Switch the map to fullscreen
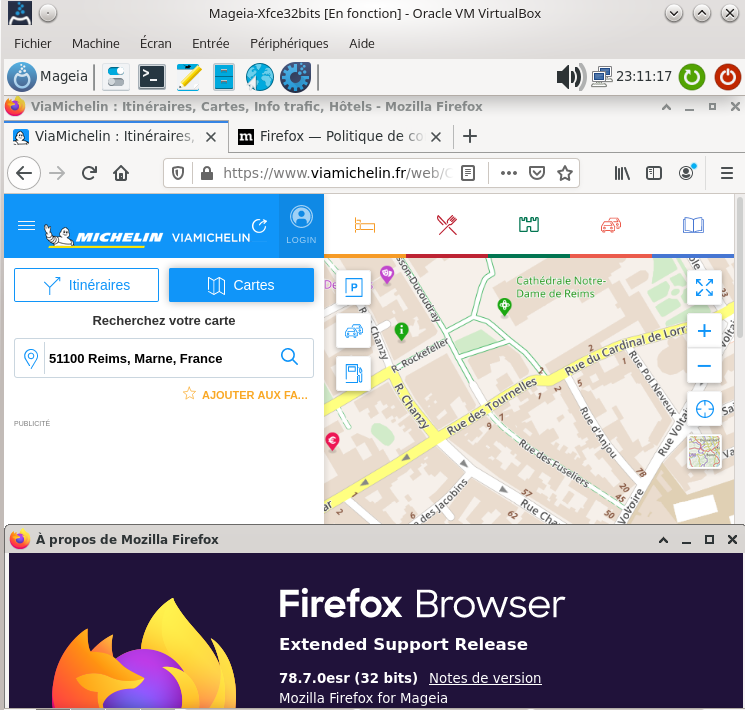745x710 pixels. click(704, 288)
